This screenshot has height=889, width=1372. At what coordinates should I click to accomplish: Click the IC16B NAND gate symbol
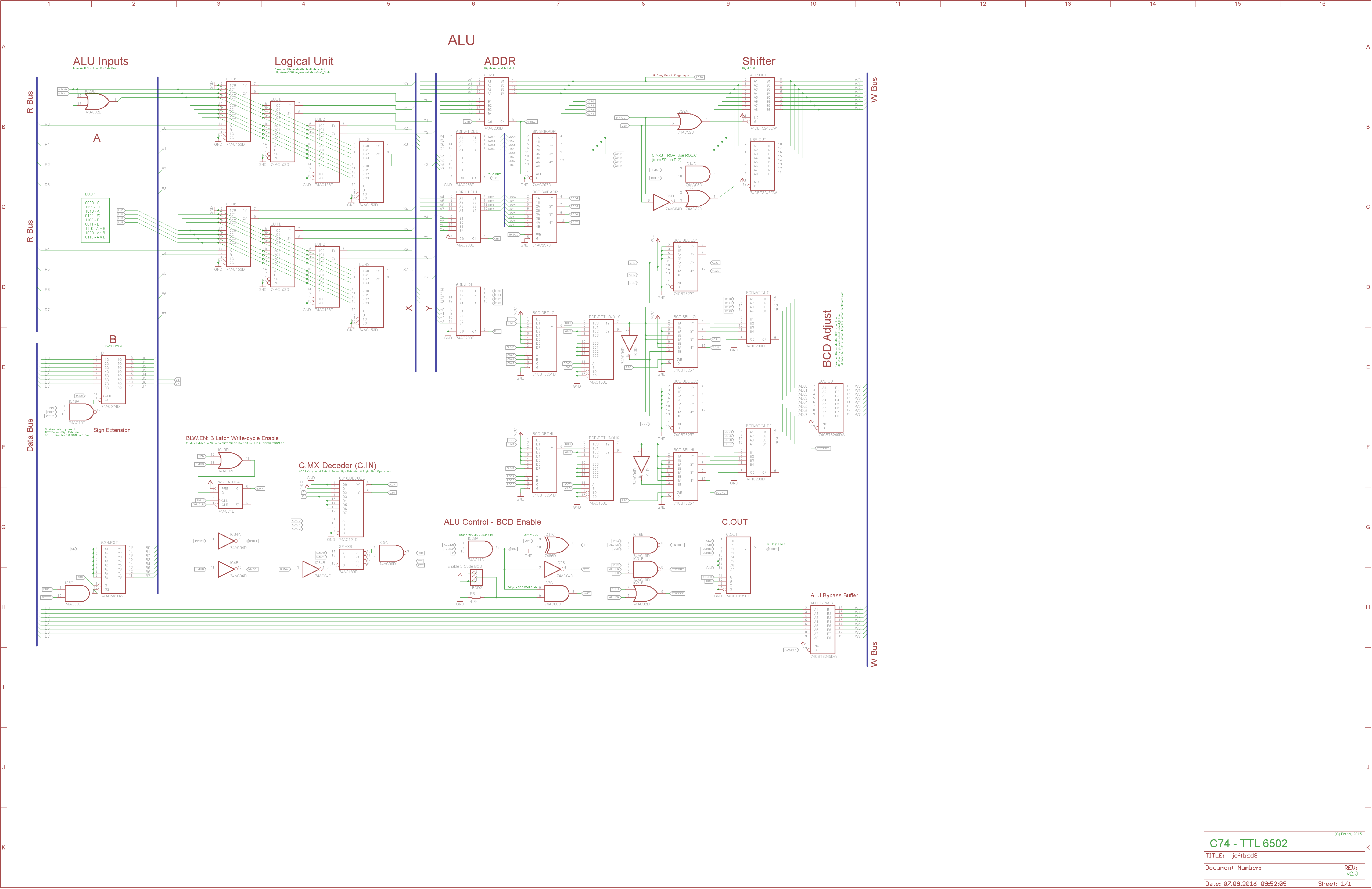tap(645, 545)
